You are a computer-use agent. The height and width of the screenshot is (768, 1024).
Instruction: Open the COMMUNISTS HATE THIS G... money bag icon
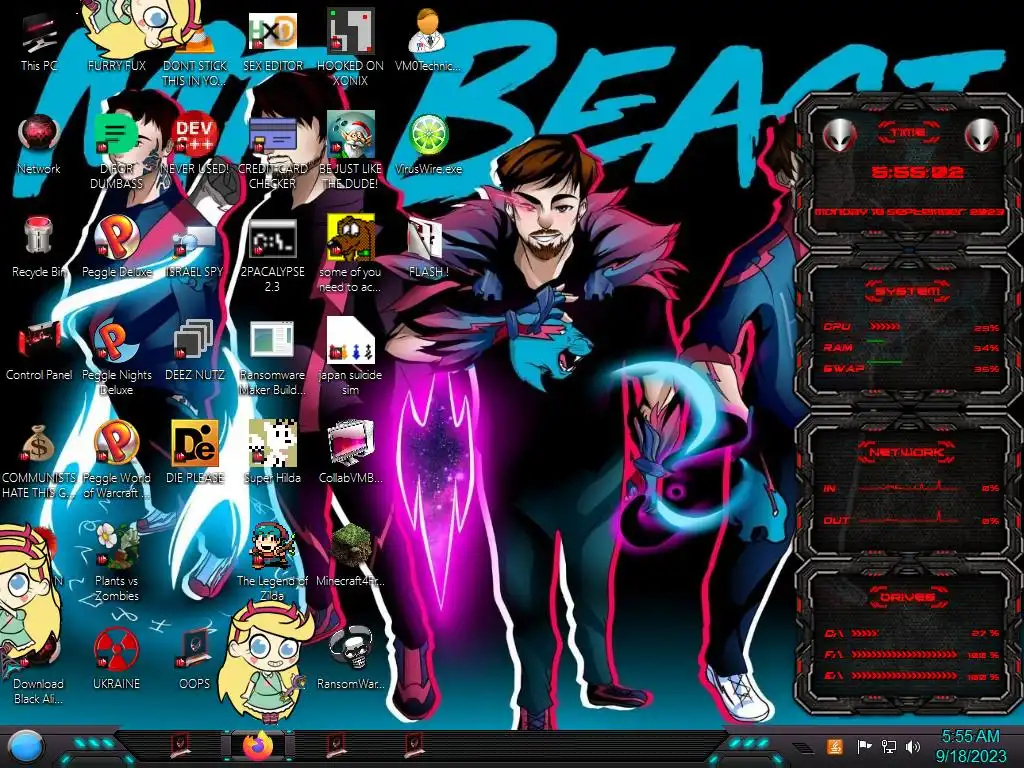[39, 445]
